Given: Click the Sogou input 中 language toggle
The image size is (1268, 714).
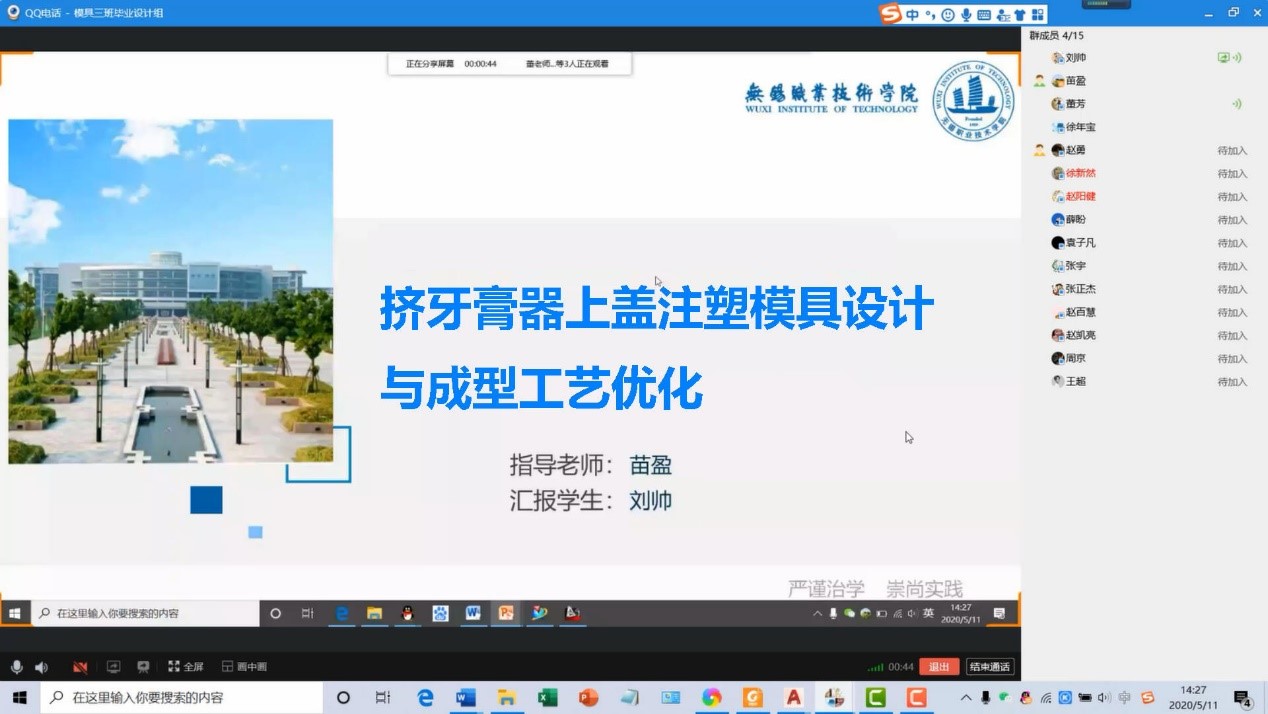Looking at the screenshot, I should click(912, 14).
